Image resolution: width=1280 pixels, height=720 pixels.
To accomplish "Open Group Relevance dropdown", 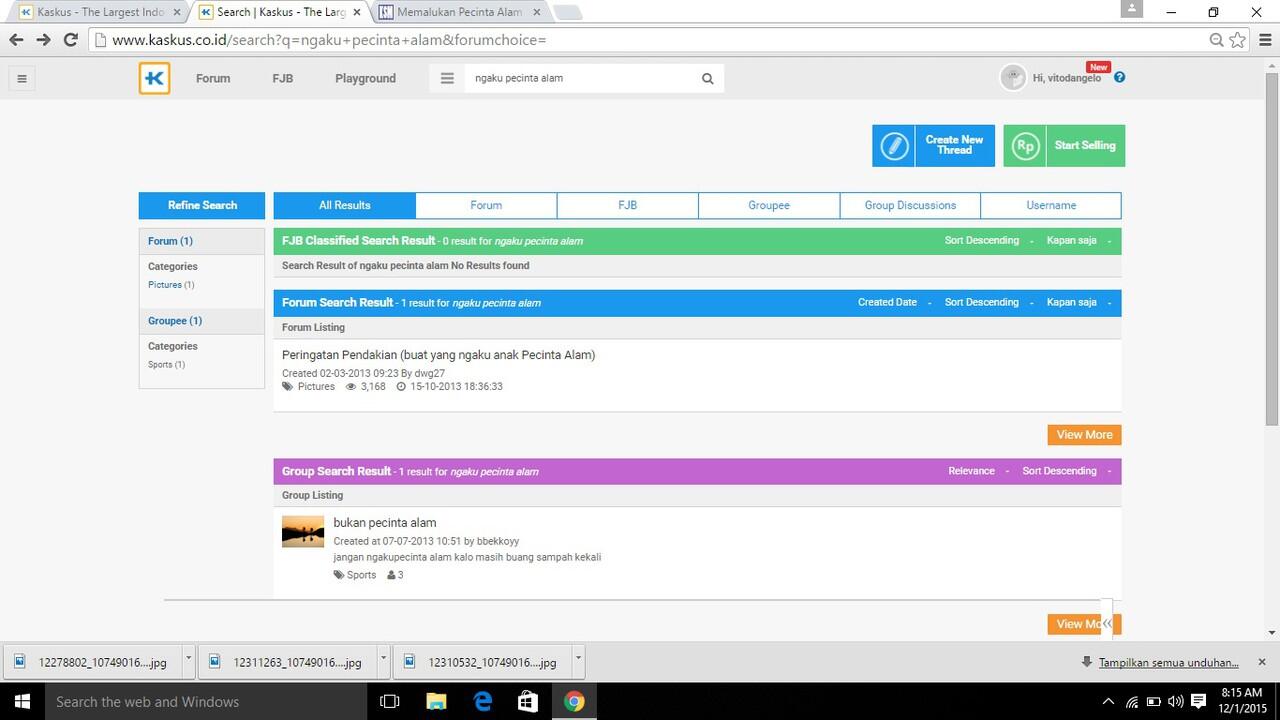I will tap(978, 471).
